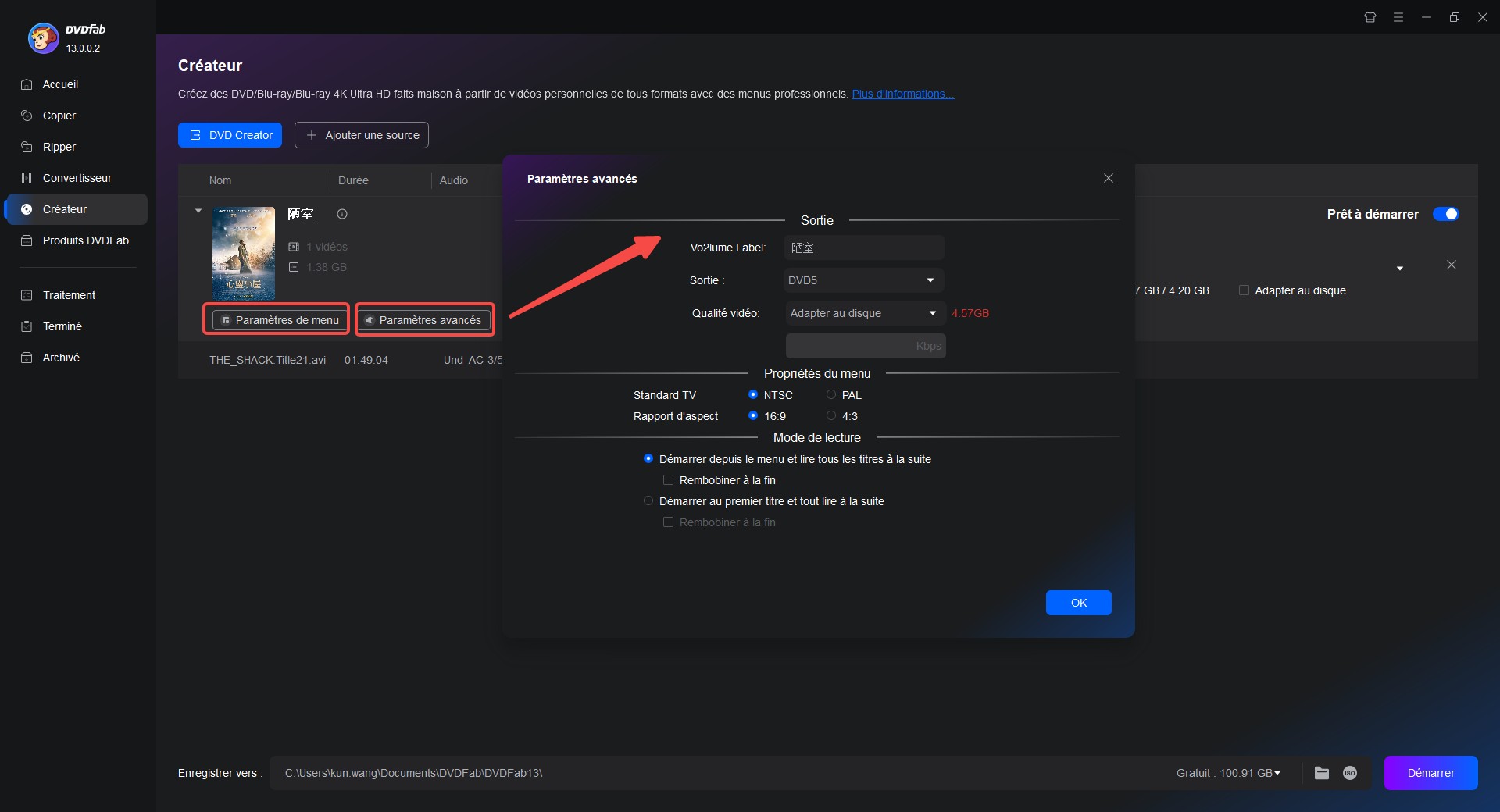The height and width of the screenshot is (812, 1500).
Task: Toggle the Prêt à démarrer switch
Action: 1445,214
